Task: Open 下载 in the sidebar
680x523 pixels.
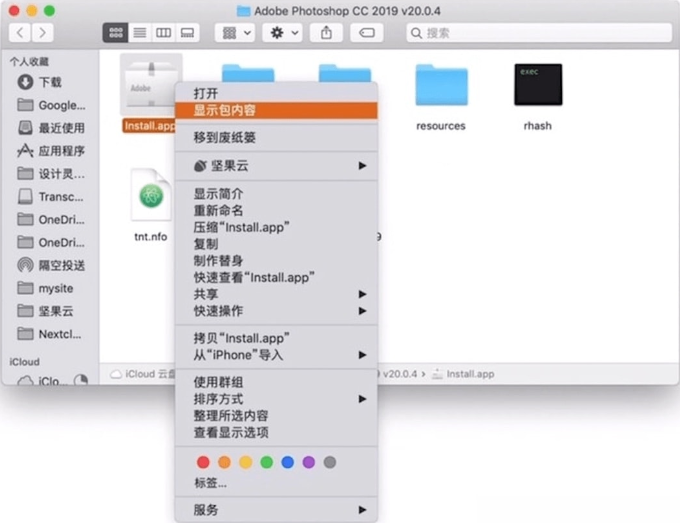Action: 50,82
